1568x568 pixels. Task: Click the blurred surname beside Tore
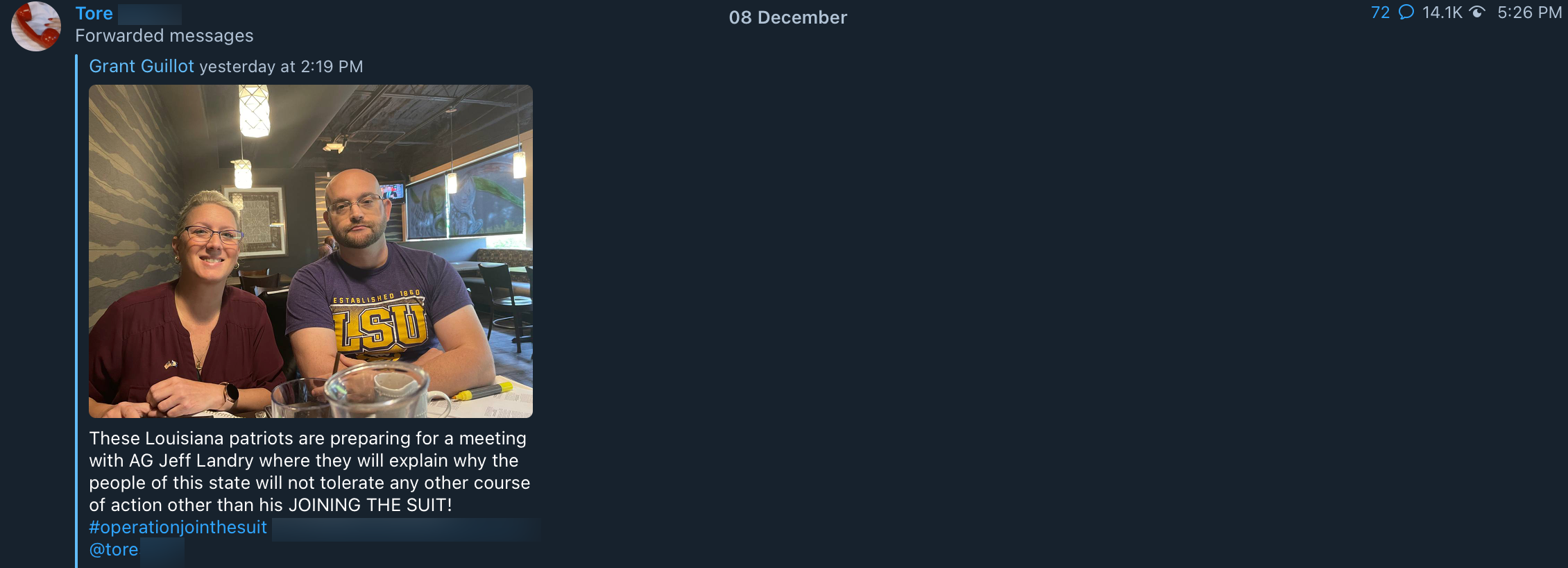150,14
